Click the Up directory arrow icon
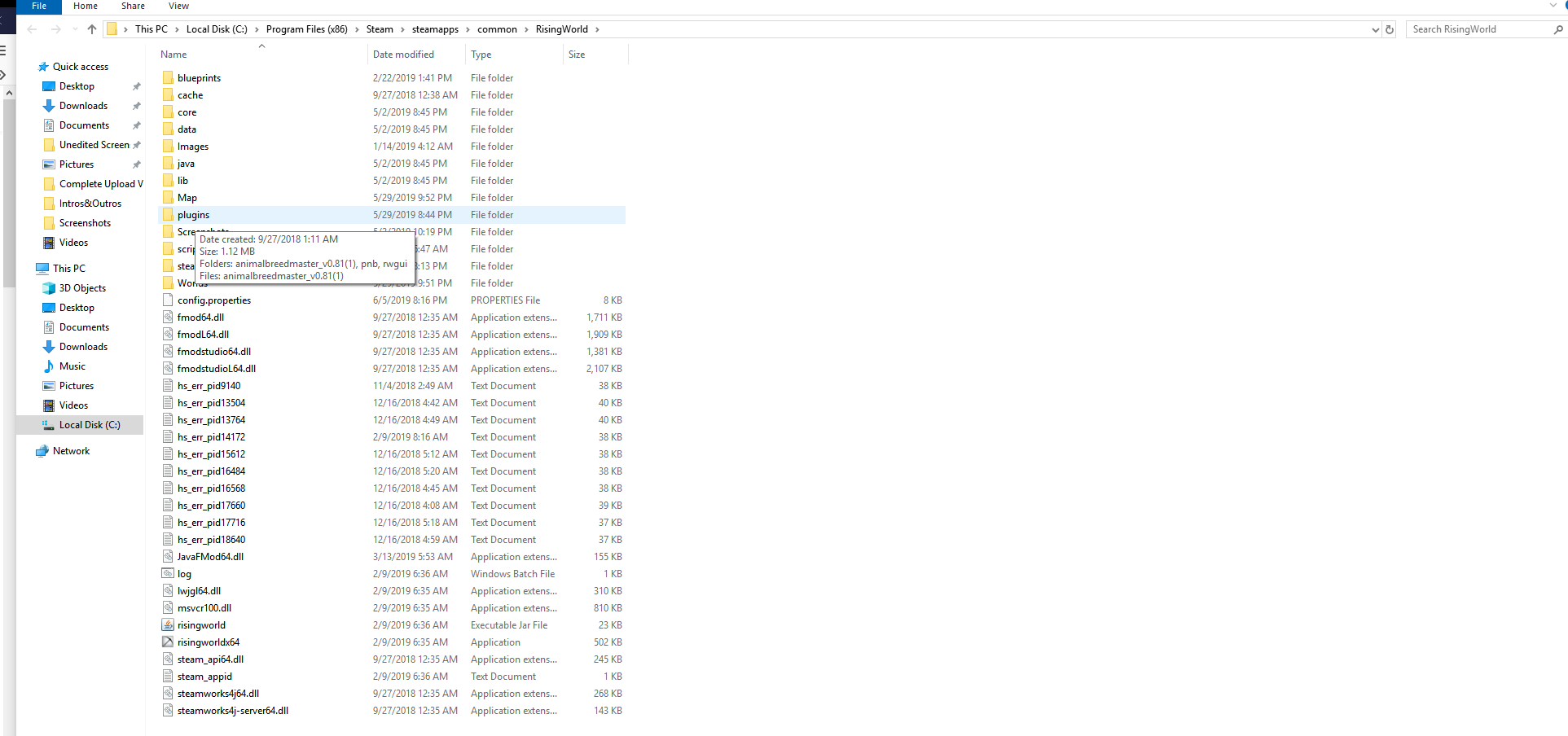The height and width of the screenshot is (736, 1568). 92,29
